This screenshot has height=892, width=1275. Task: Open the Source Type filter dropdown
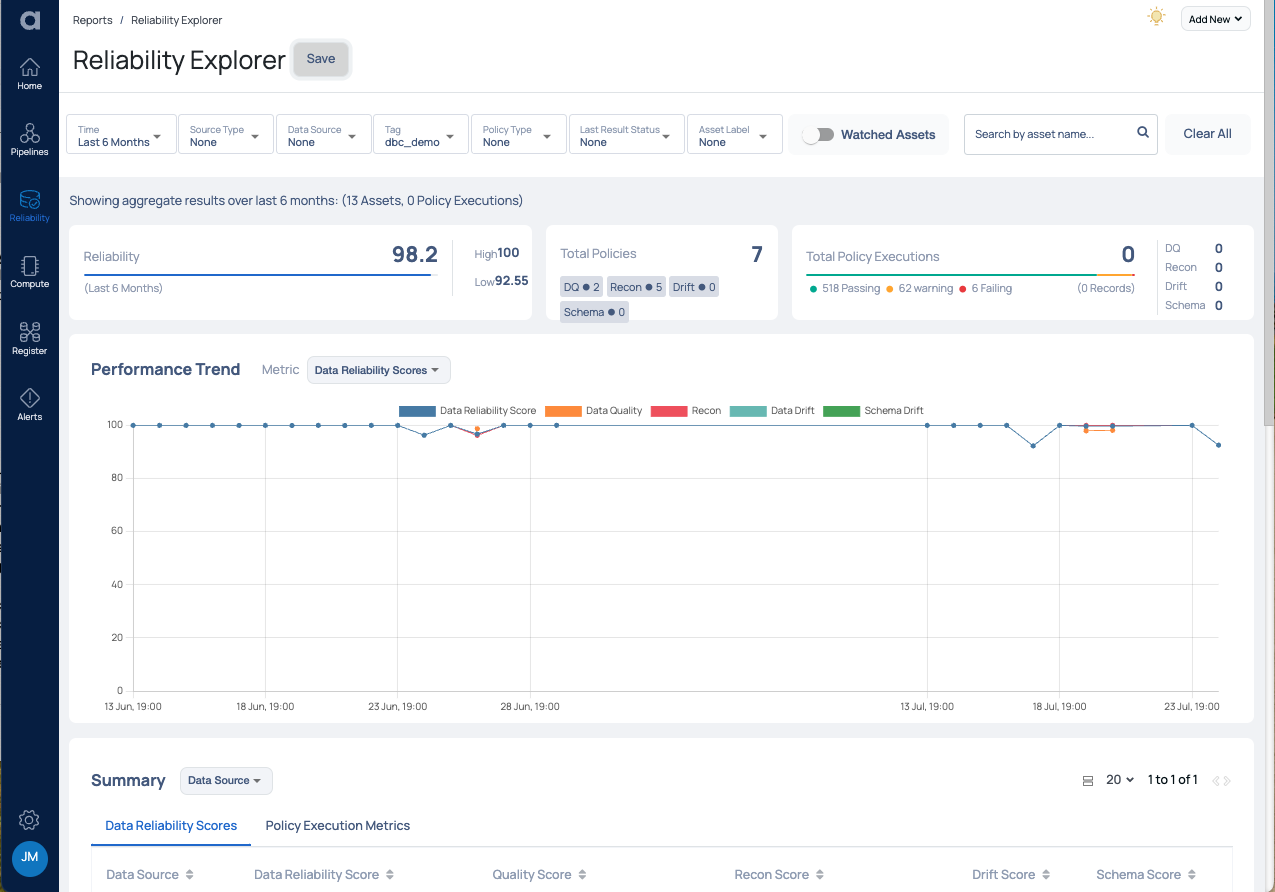pyautogui.click(x=225, y=135)
